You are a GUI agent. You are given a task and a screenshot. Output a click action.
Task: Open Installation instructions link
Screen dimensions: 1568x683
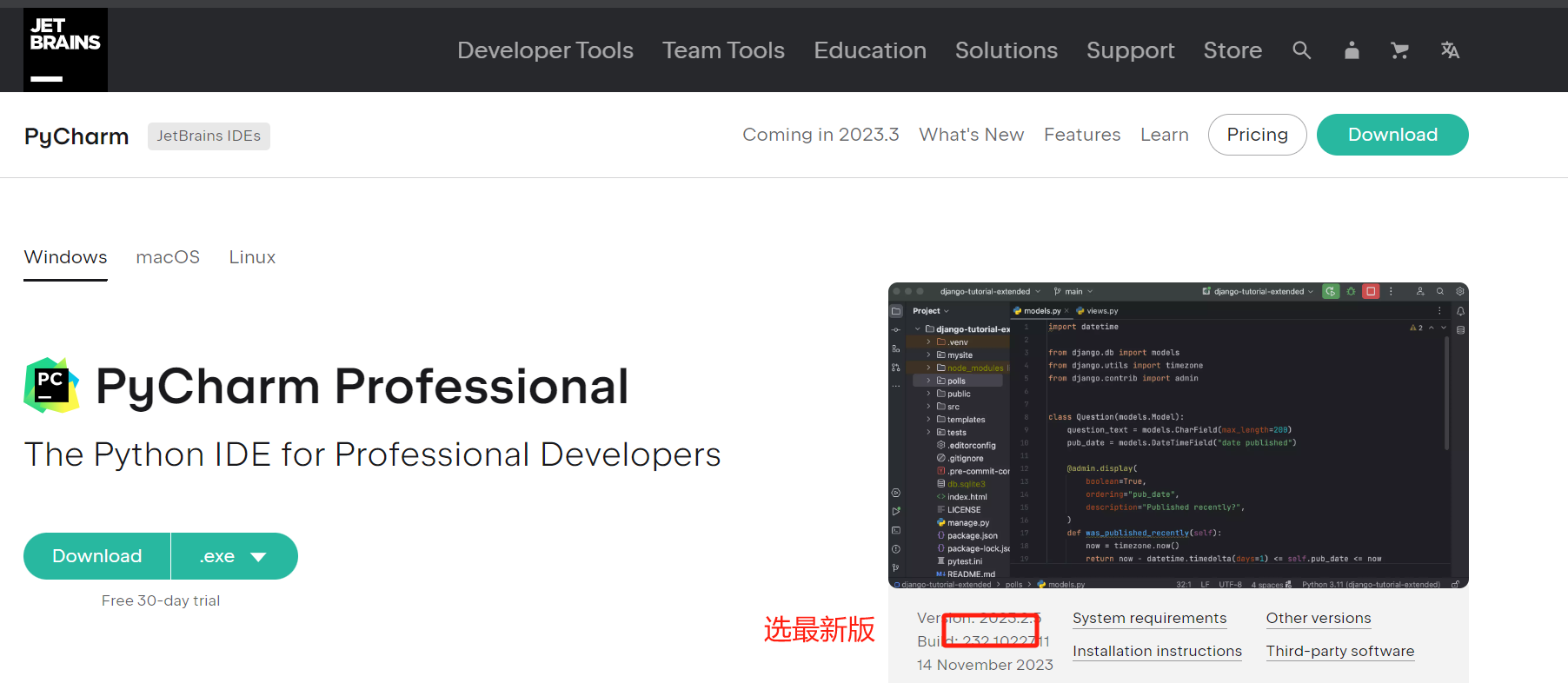pyautogui.click(x=1157, y=651)
